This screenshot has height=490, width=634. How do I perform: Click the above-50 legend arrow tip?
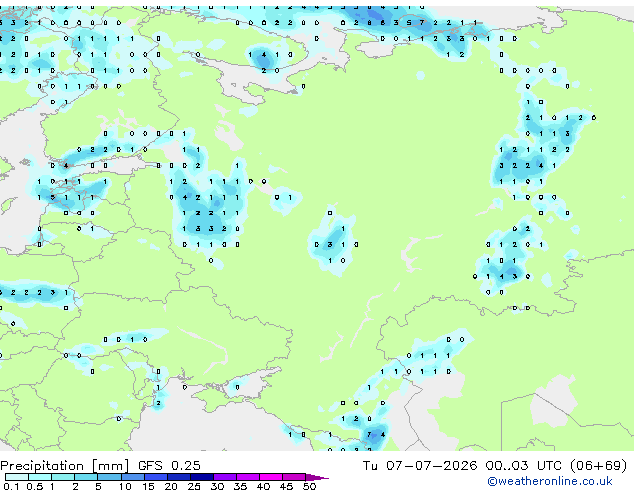click(317, 477)
